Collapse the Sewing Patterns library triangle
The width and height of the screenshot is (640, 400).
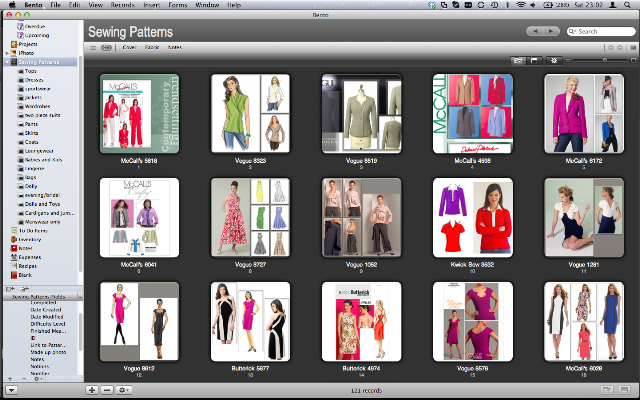7,62
